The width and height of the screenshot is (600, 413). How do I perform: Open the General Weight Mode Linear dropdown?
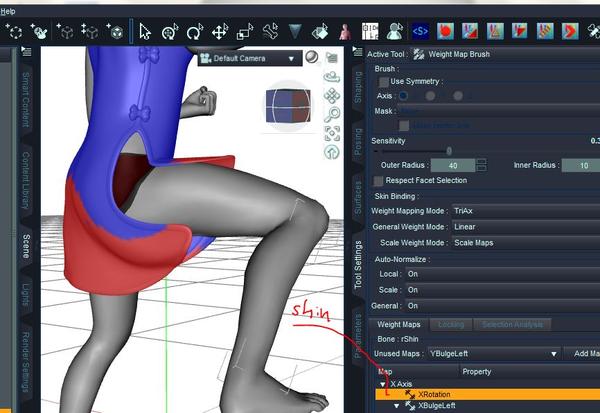pyautogui.click(x=526, y=227)
